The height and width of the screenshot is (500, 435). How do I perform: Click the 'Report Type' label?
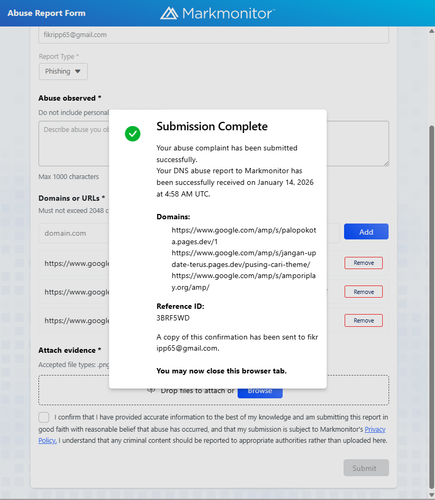(58, 57)
